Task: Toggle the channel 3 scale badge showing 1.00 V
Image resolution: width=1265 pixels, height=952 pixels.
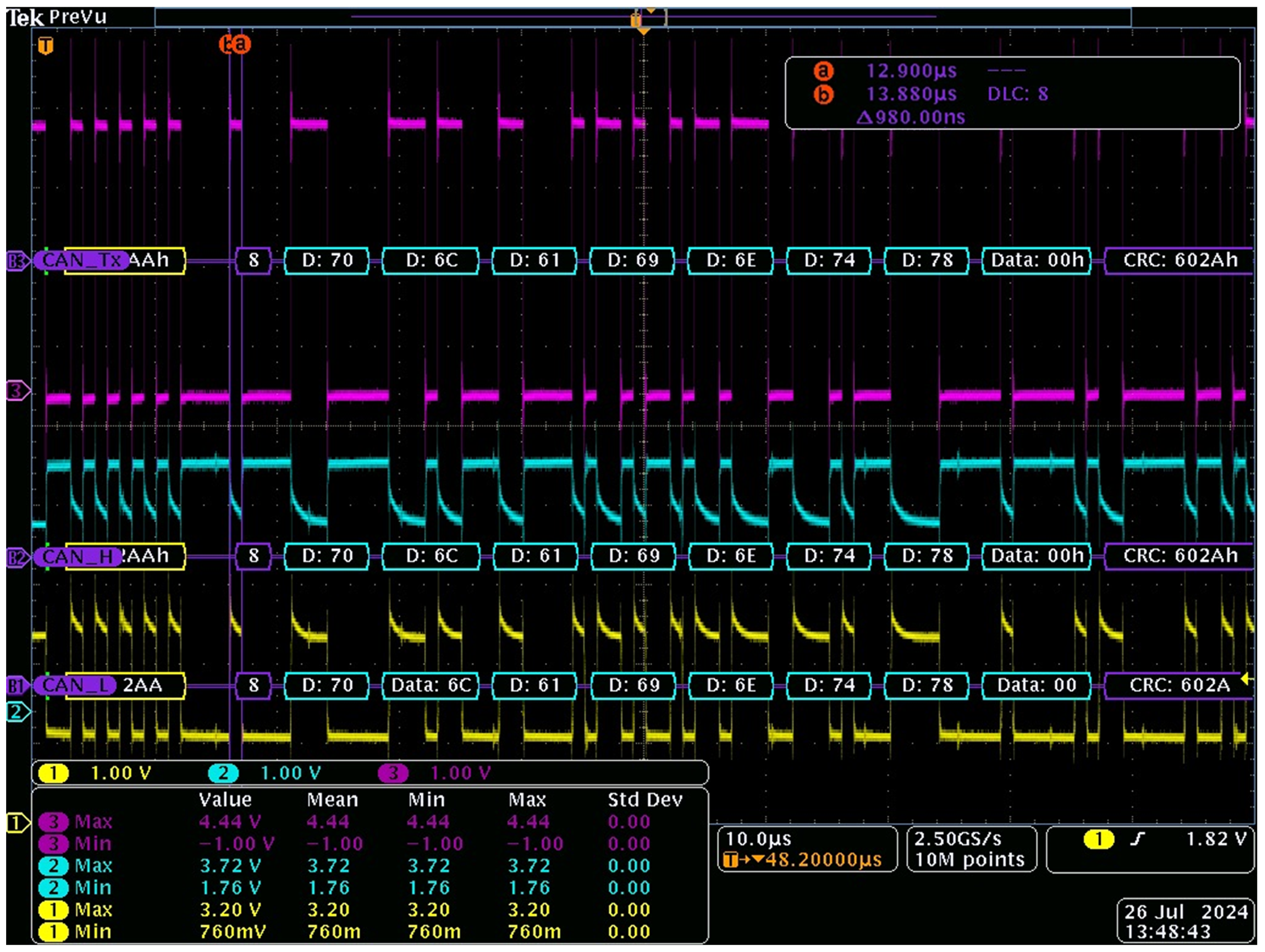Action: (394, 772)
